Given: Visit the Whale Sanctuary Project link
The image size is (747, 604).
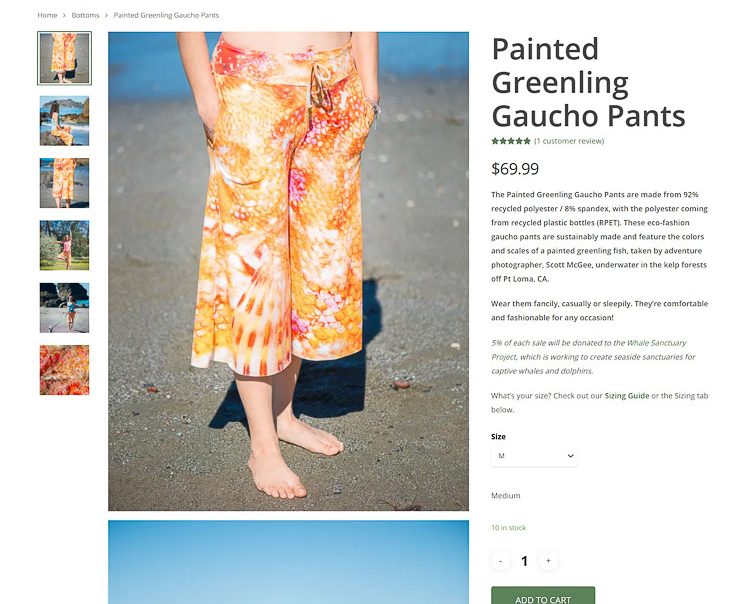Looking at the screenshot, I should click(x=656, y=342).
